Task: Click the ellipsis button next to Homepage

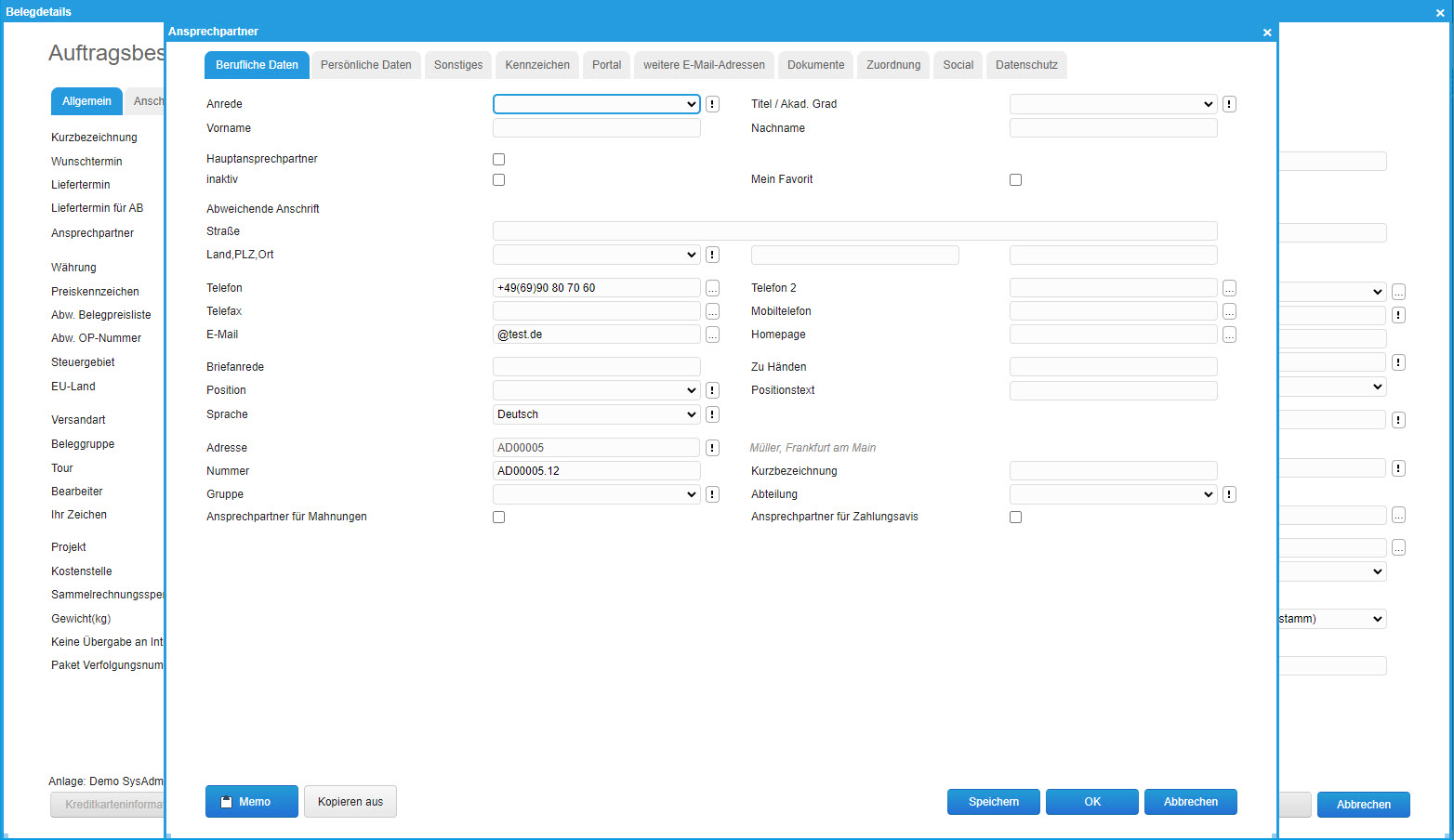Action: [1229, 335]
